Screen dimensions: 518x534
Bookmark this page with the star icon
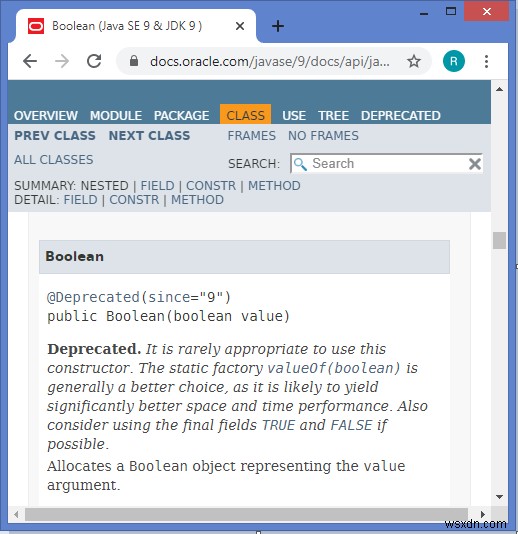[414, 61]
